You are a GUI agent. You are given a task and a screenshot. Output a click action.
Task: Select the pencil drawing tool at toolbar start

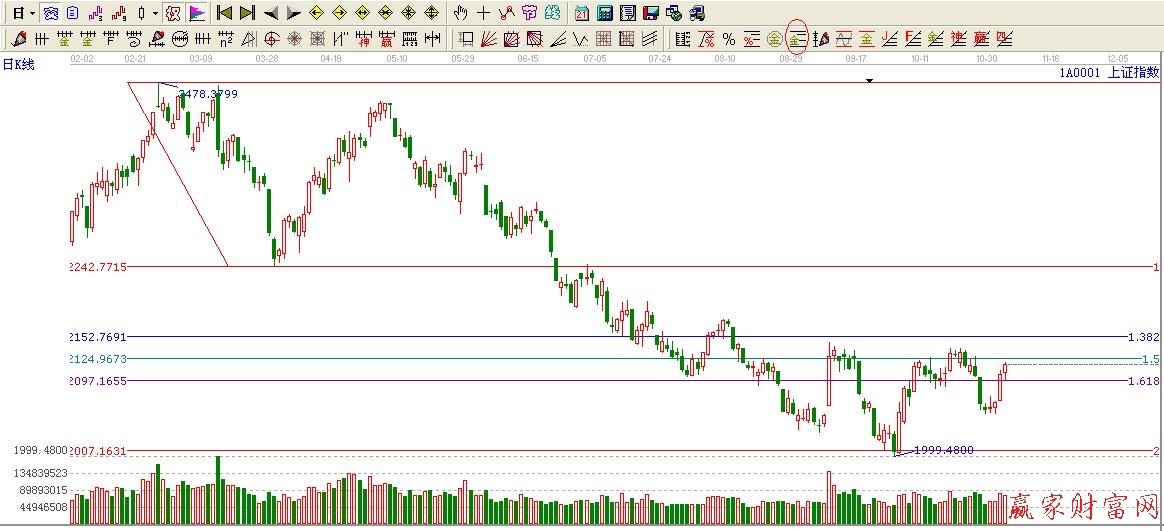[x=19, y=40]
